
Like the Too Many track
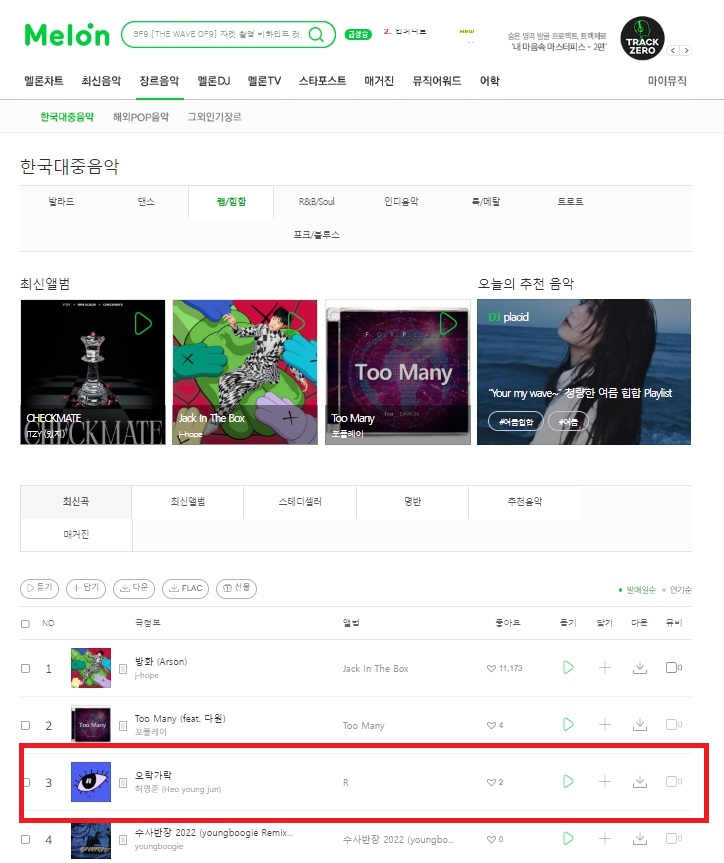click(x=491, y=725)
